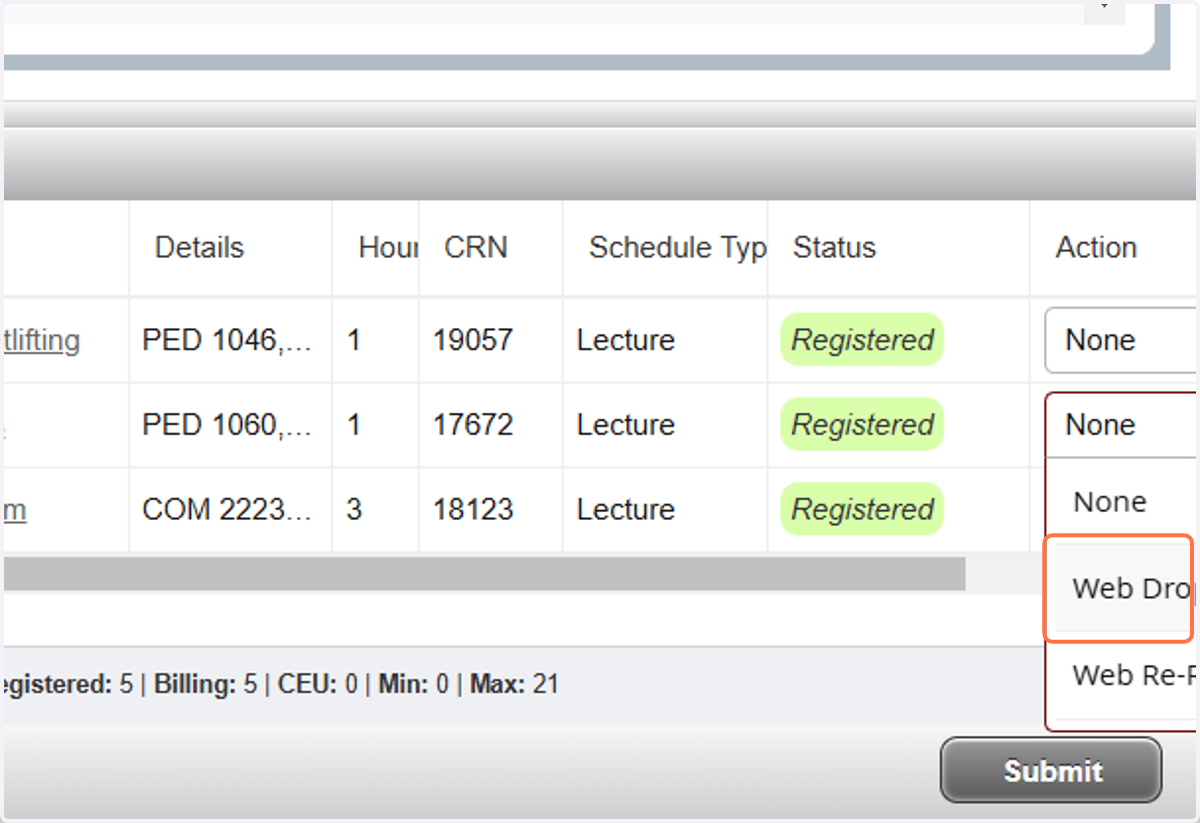The image size is (1200, 823).
Task: Click Registered status badge for CRN 18123
Action: (x=862, y=510)
